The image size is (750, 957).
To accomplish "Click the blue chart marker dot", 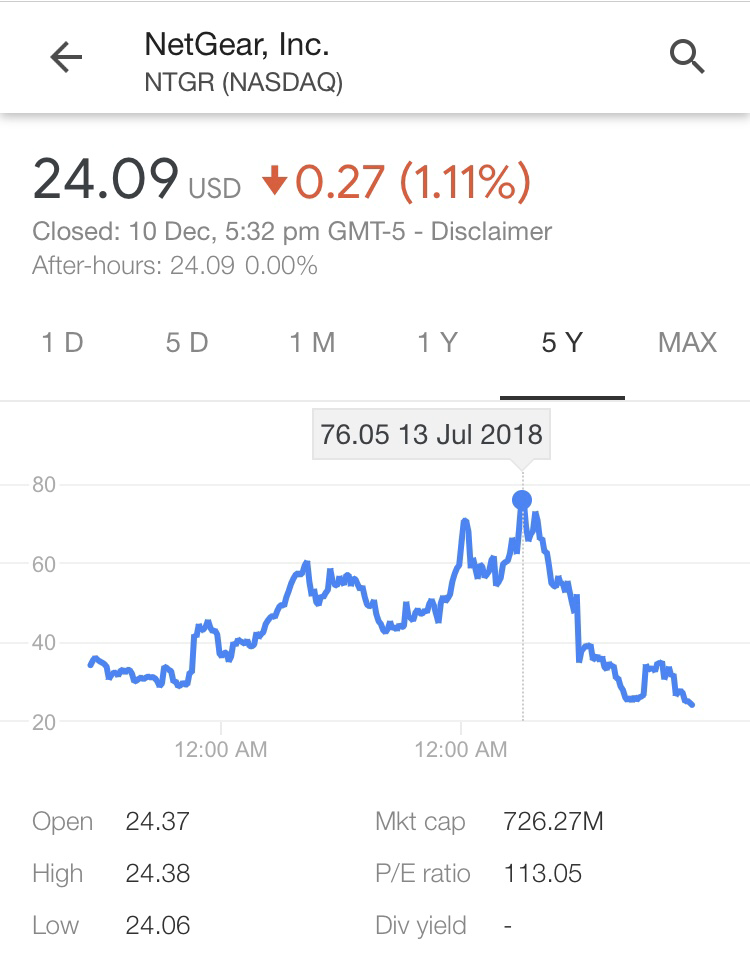I will coord(522,500).
